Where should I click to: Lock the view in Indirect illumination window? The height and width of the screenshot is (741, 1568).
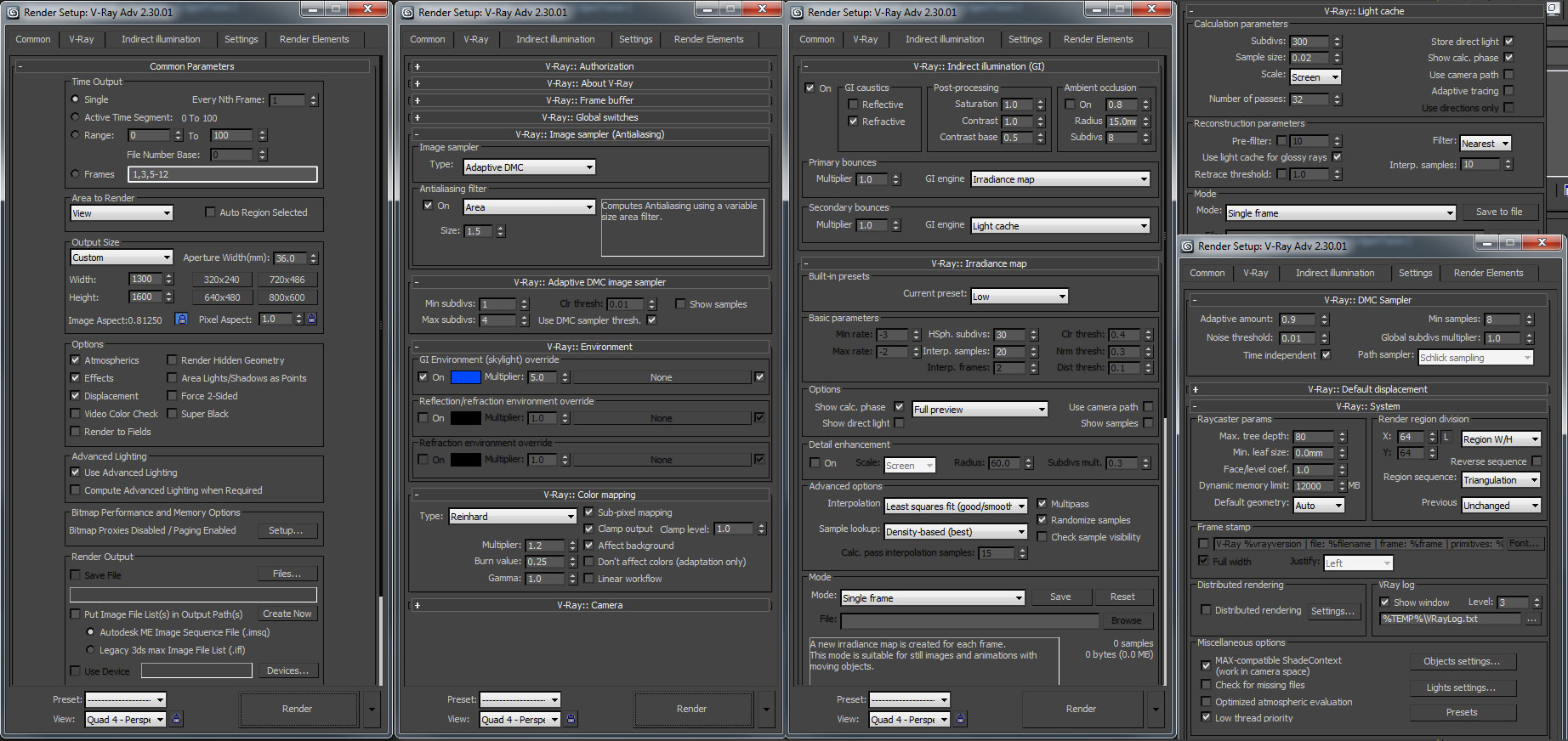coord(960,719)
